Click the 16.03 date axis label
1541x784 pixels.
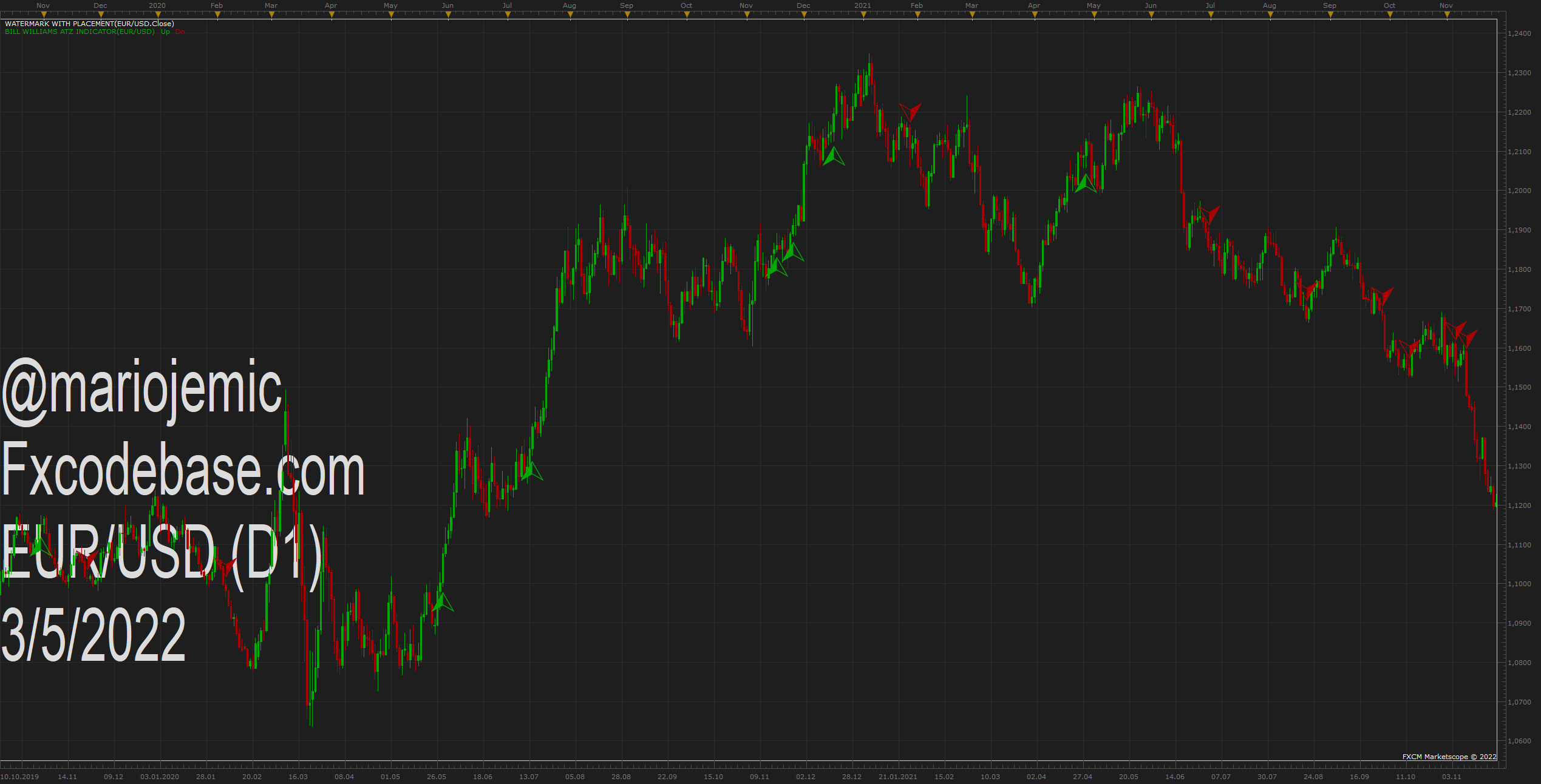pyautogui.click(x=298, y=777)
